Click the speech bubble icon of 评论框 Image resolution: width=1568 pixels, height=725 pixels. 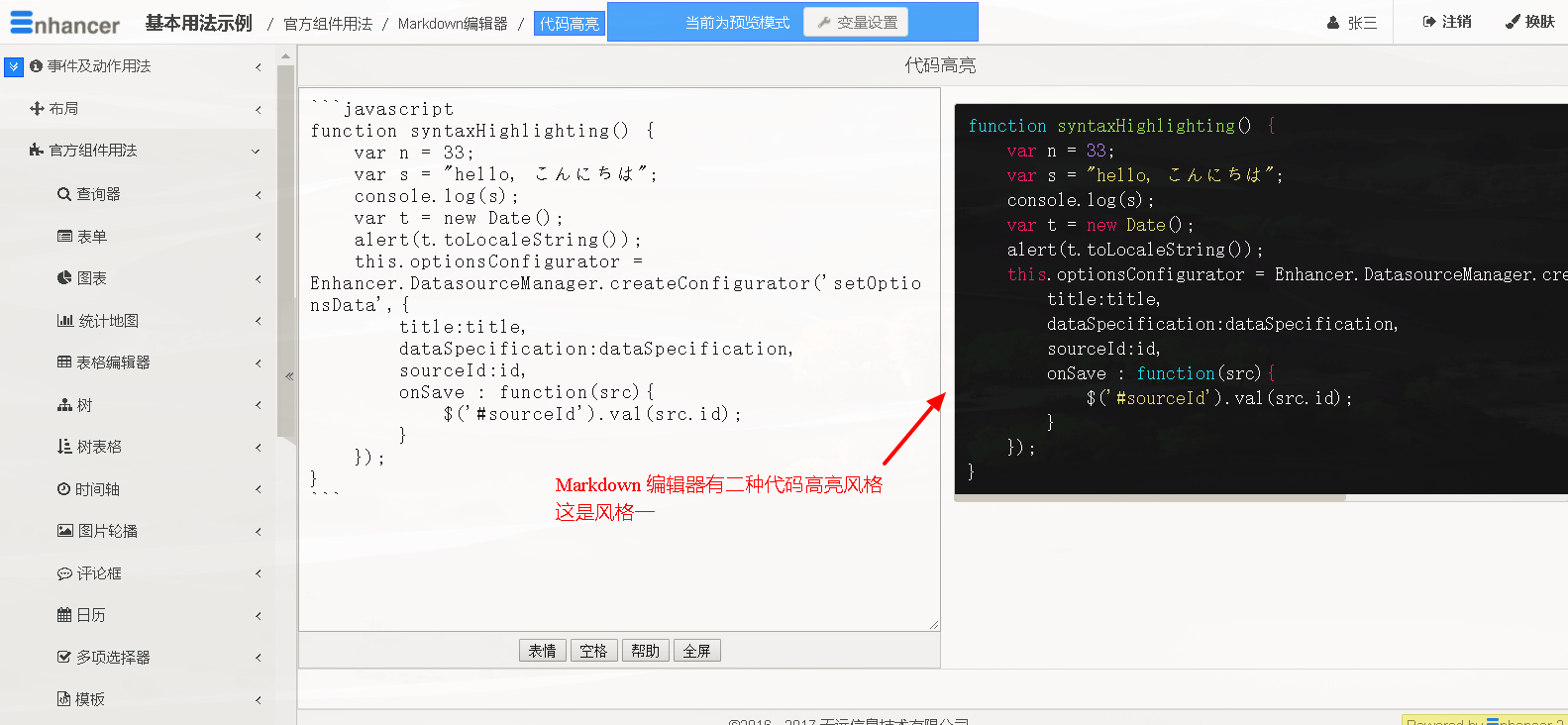point(64,573)
